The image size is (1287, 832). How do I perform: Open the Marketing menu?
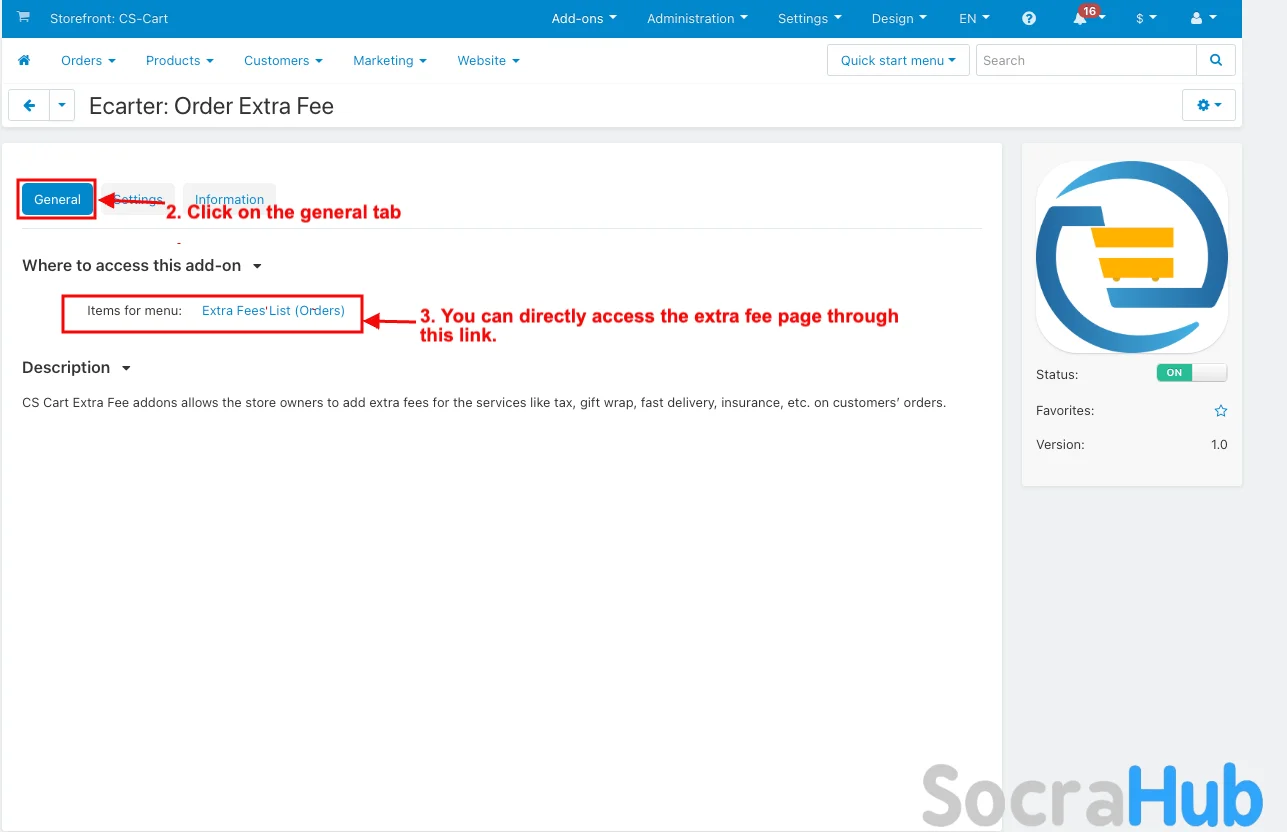[x=390, y=60]
